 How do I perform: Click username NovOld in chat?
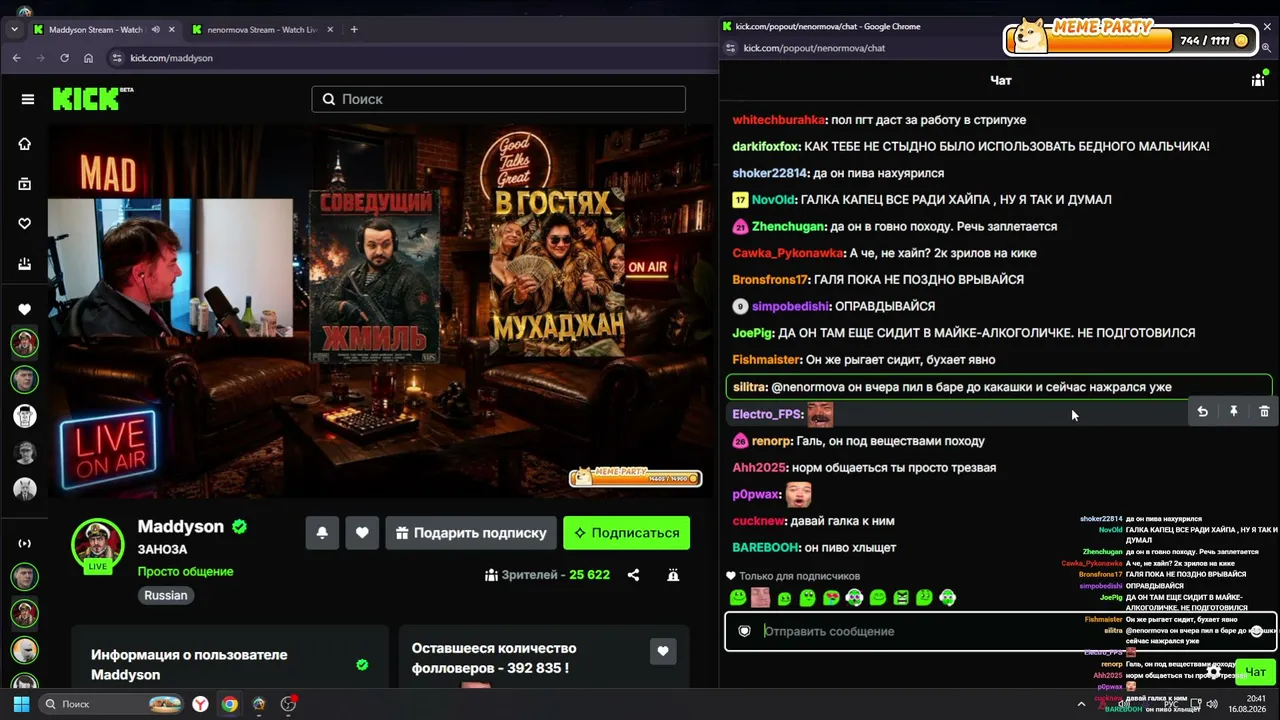(x=771, y=200)
